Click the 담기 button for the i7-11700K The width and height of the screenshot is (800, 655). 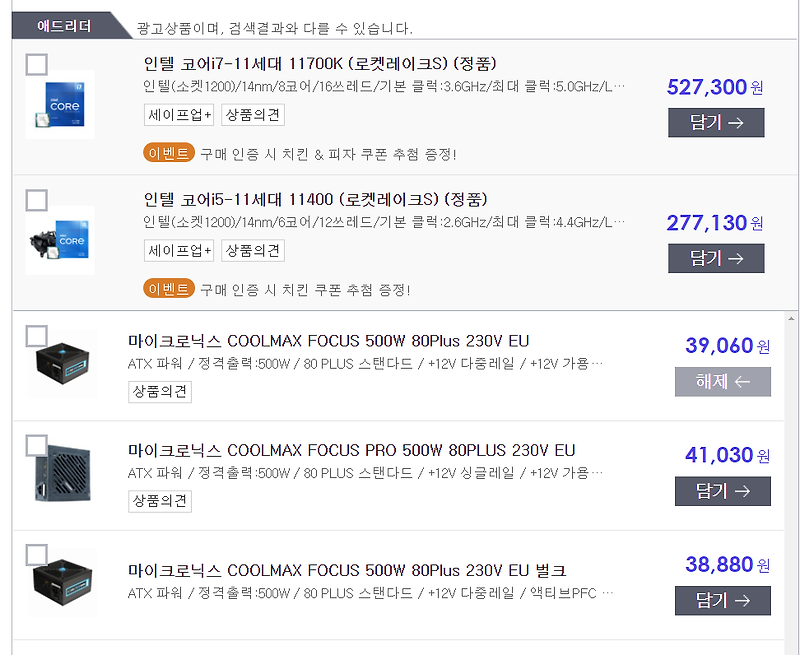click(x=716, y=122)
